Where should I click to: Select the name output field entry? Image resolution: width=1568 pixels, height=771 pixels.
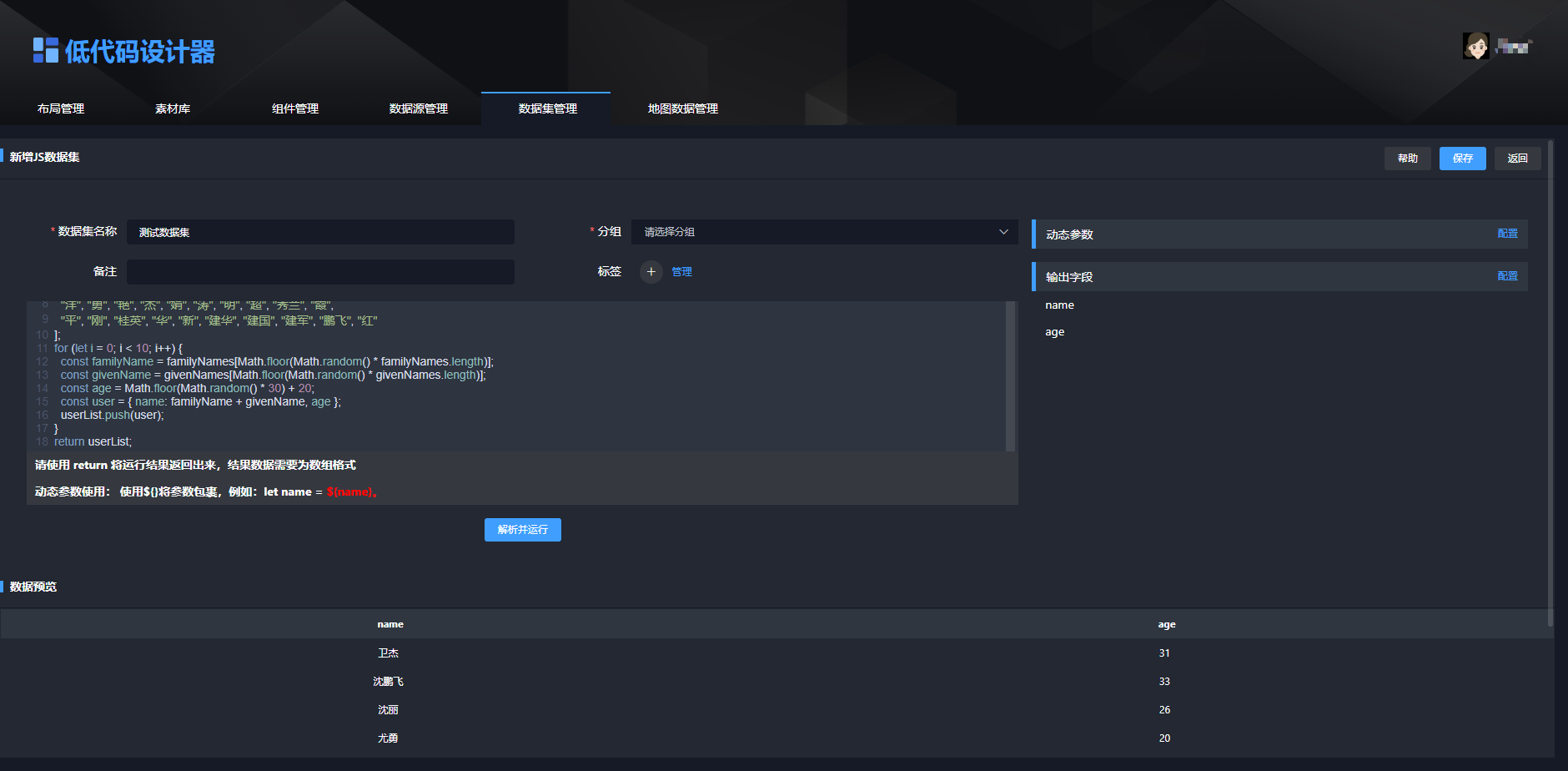coord(1059,305)
